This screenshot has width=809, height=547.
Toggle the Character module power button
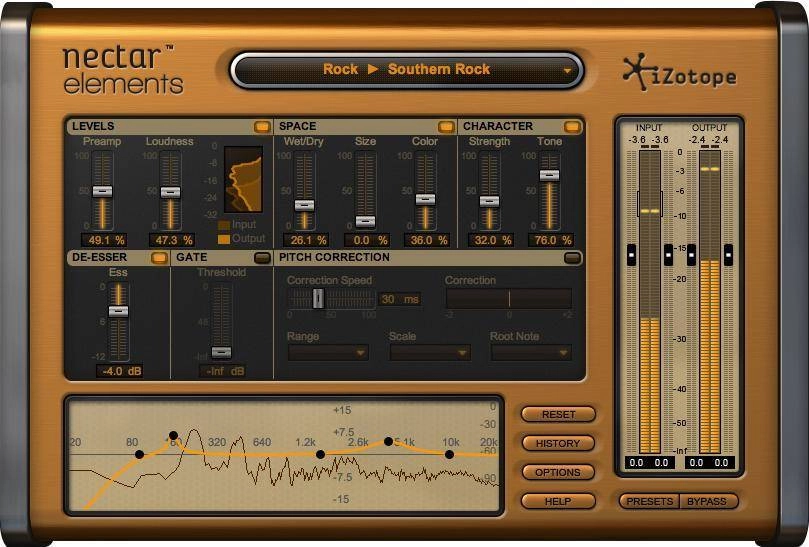(x=572, y=126)
